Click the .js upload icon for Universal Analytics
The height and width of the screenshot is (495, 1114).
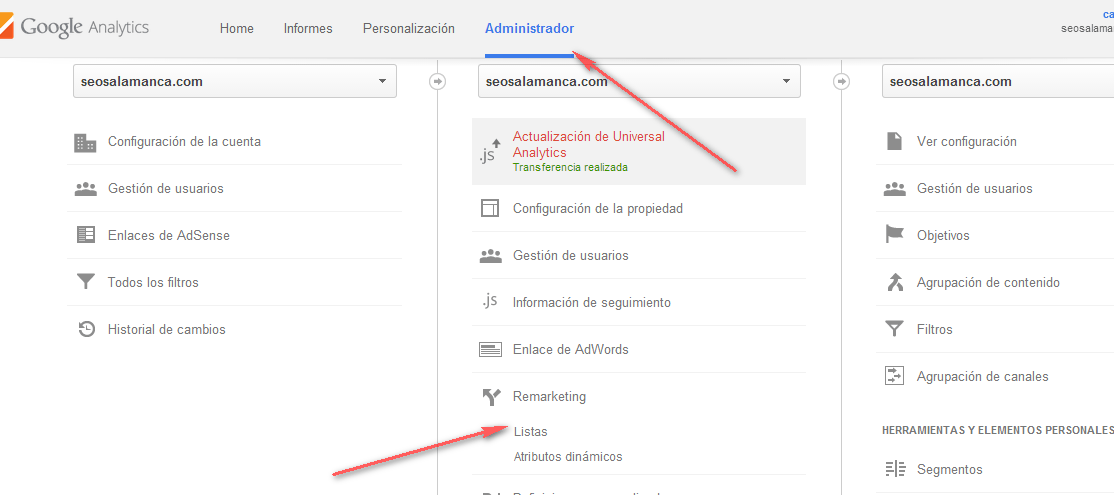point(490,152)
